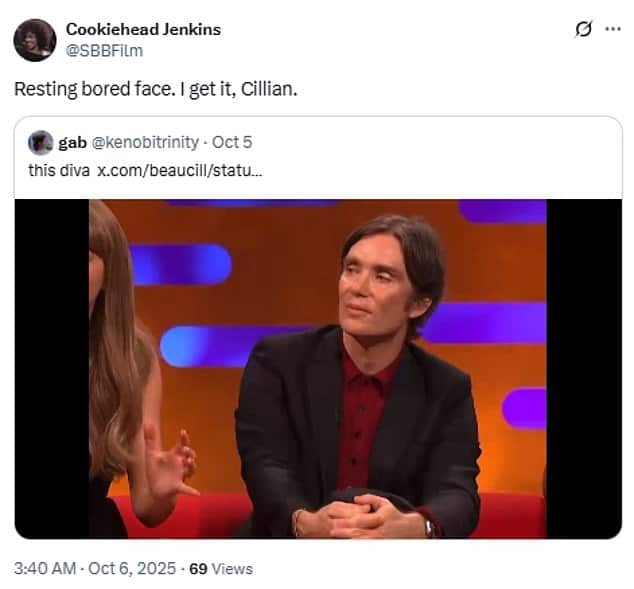Open gab's display name in quoted post
This screenshot has height=589, width=634.
[x=72, y=143]
